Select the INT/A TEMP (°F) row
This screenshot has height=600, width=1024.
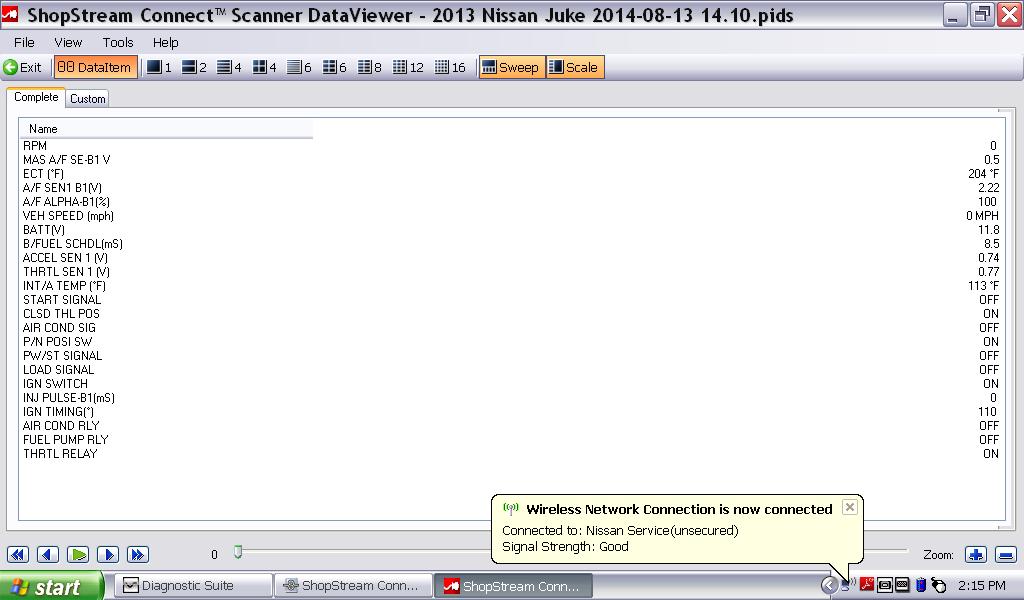tap(511, 286)
